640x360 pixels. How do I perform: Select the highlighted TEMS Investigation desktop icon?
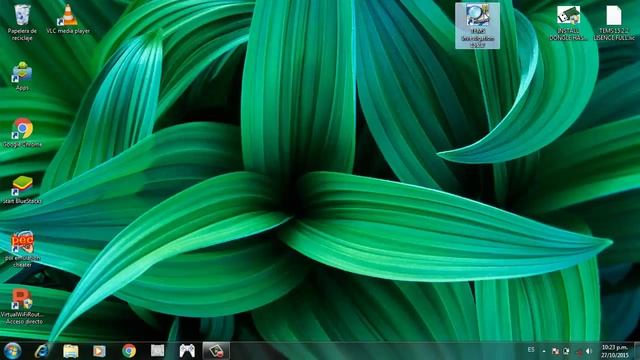(x=477, y=26)
